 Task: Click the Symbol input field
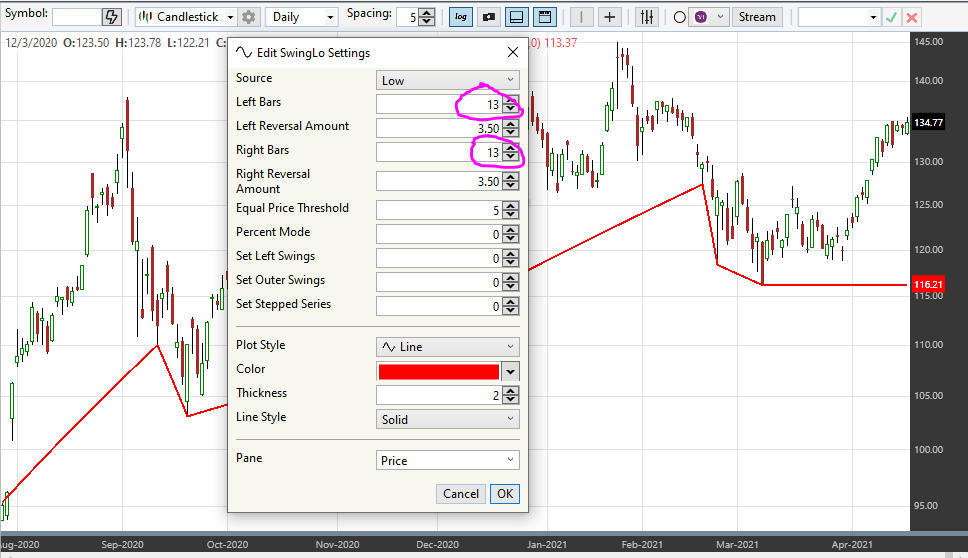(x=77, y=17)
